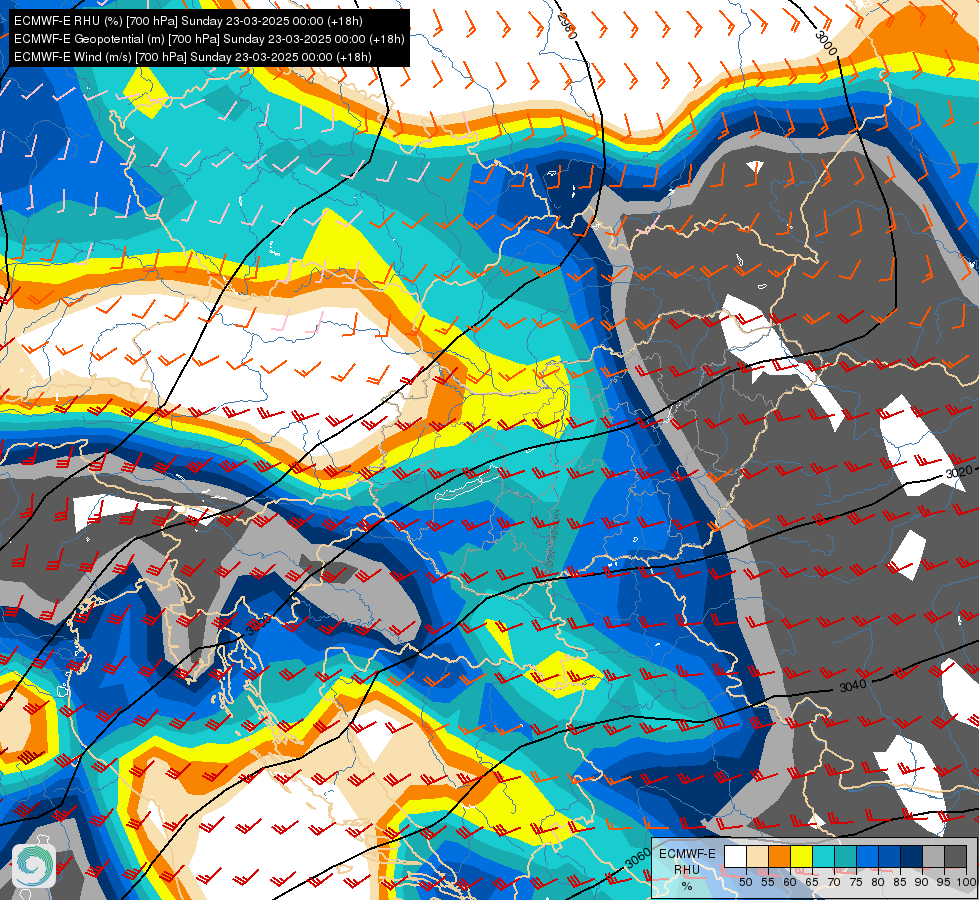The image size is (979, 900).
Task: Pick the cyan 65-70 legend swatch
Action: pyautogui.click(x=824, y=856)
